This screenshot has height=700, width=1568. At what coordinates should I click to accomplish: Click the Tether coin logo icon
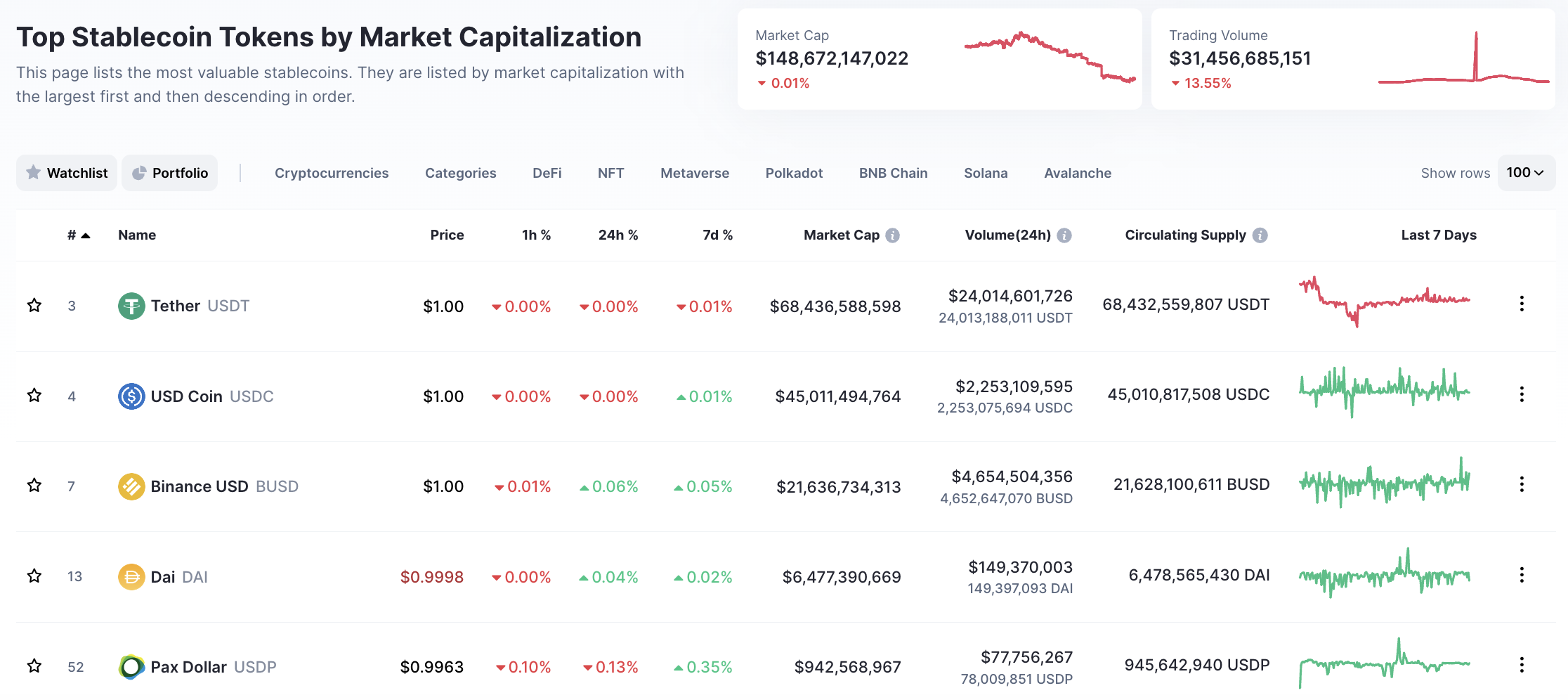click(x=131, y=306)
